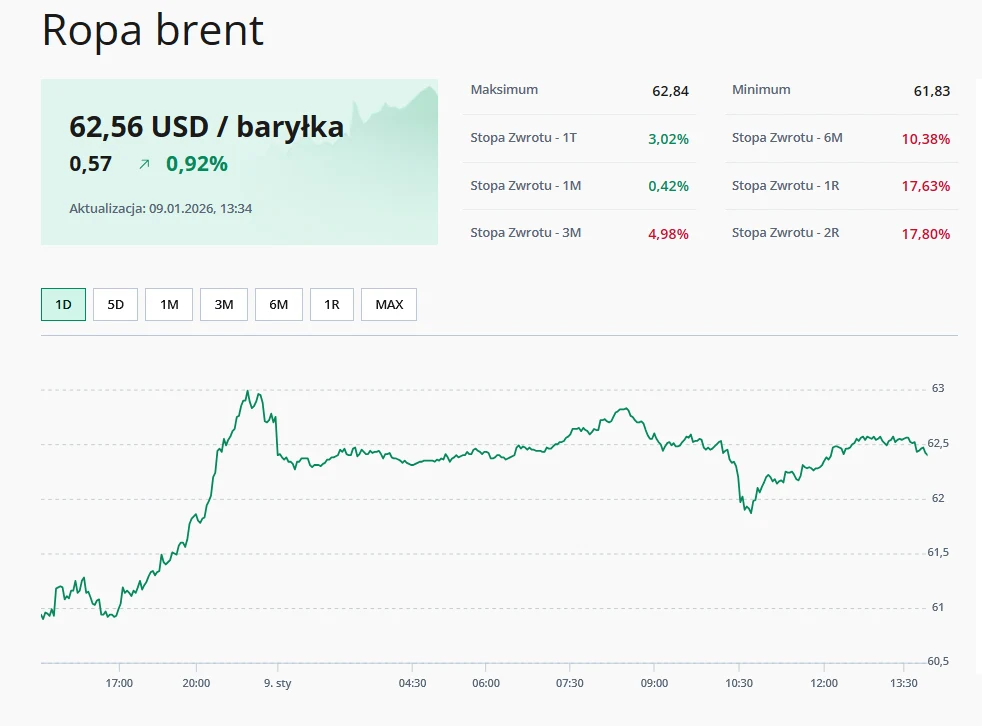Click the 13:30 time axis label
This screenshot has width=982, height=726.
tap(904, 683)
